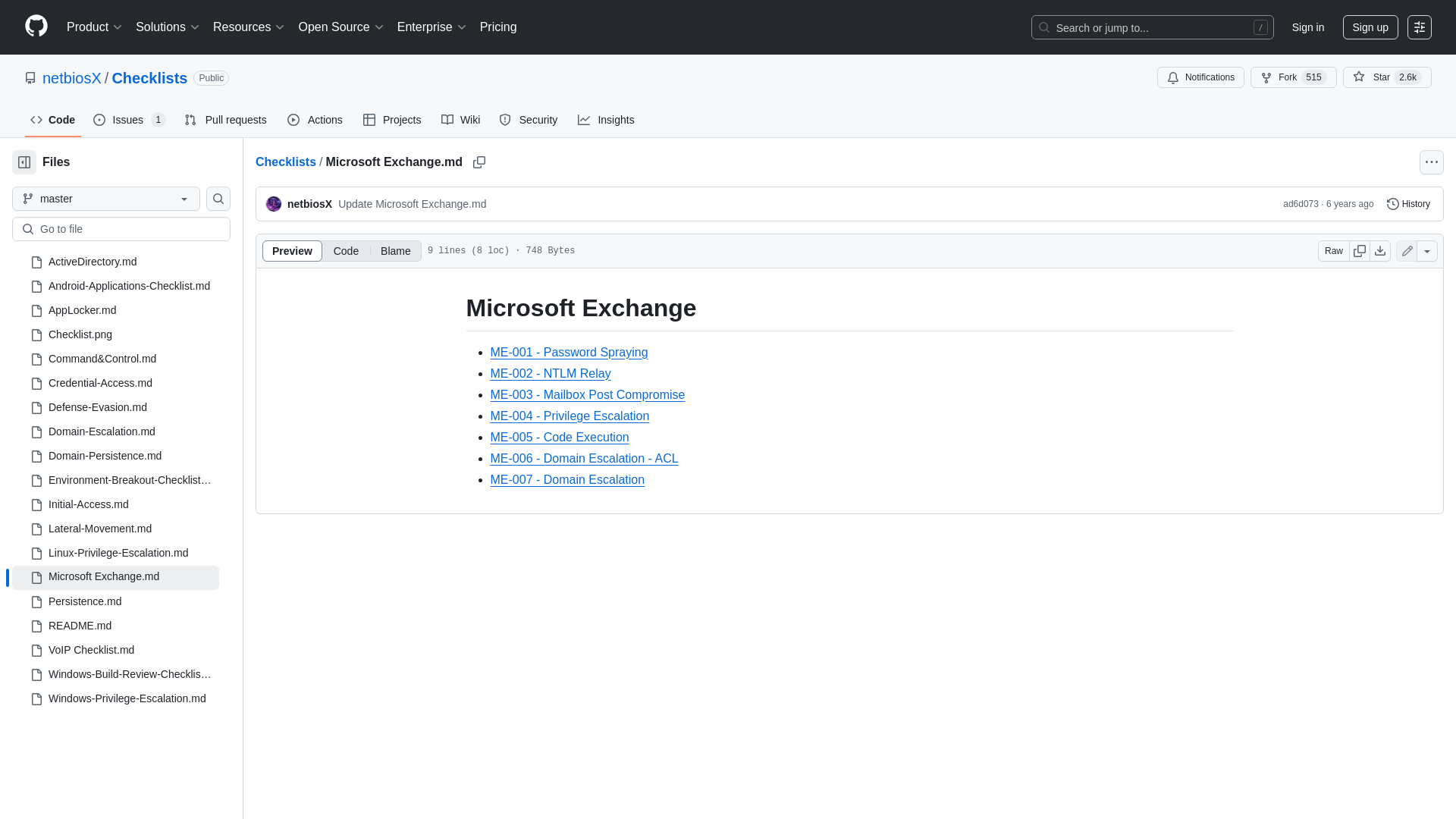
Task: Fork this repository
Action: (1293, 77)
